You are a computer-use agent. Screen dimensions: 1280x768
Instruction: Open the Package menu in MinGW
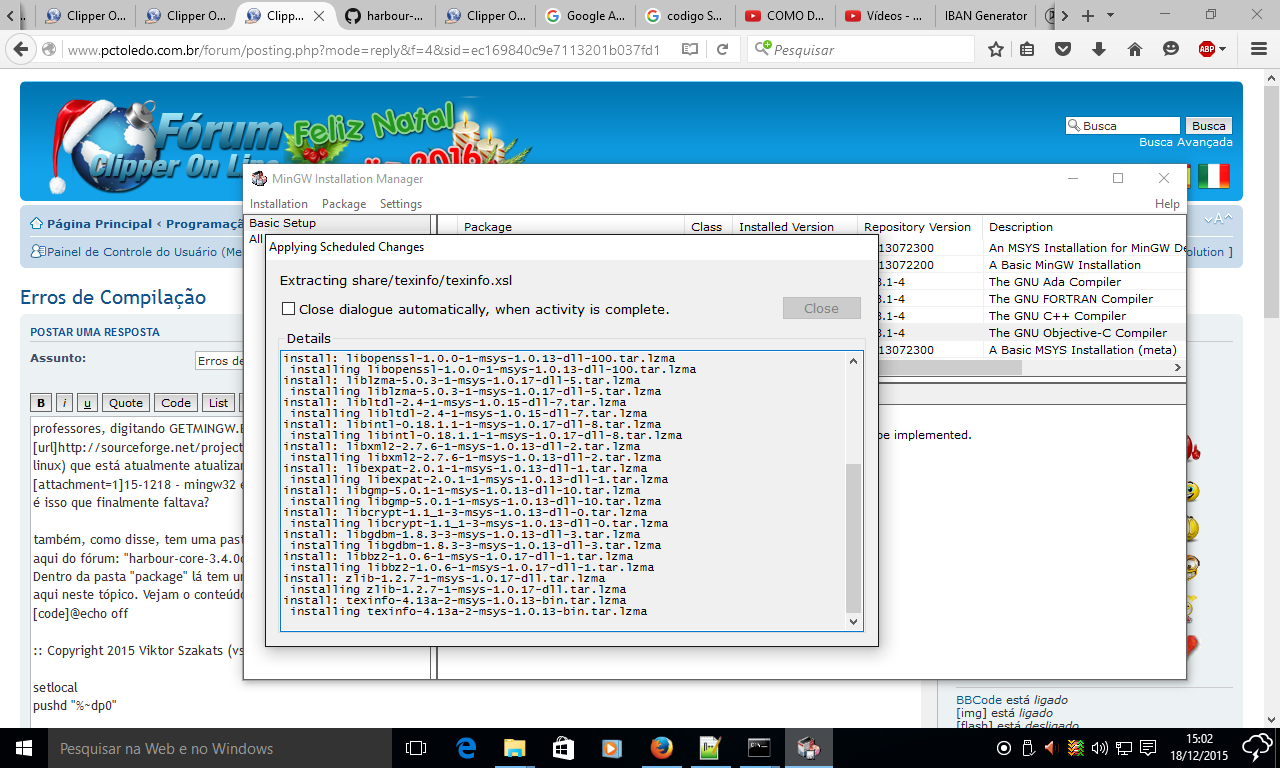[344, 204]
